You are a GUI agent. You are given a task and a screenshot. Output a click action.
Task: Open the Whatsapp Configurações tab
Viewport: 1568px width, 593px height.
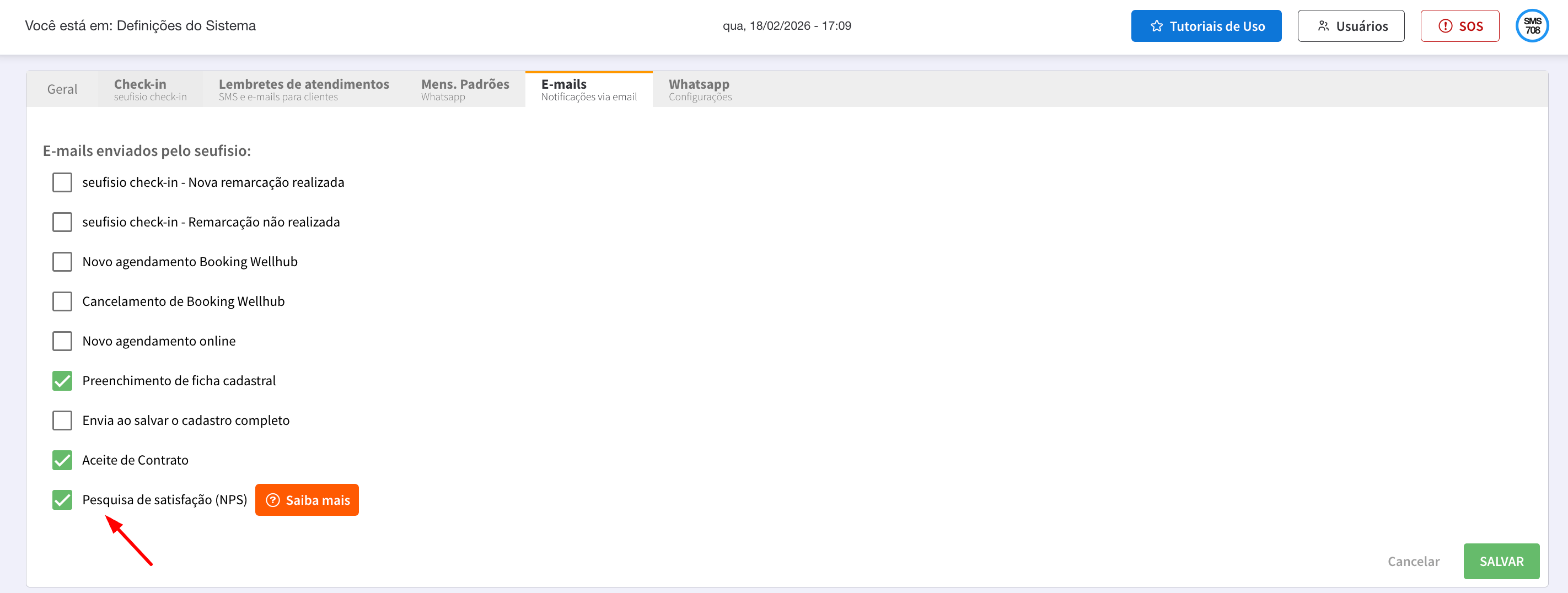(700, 89)
